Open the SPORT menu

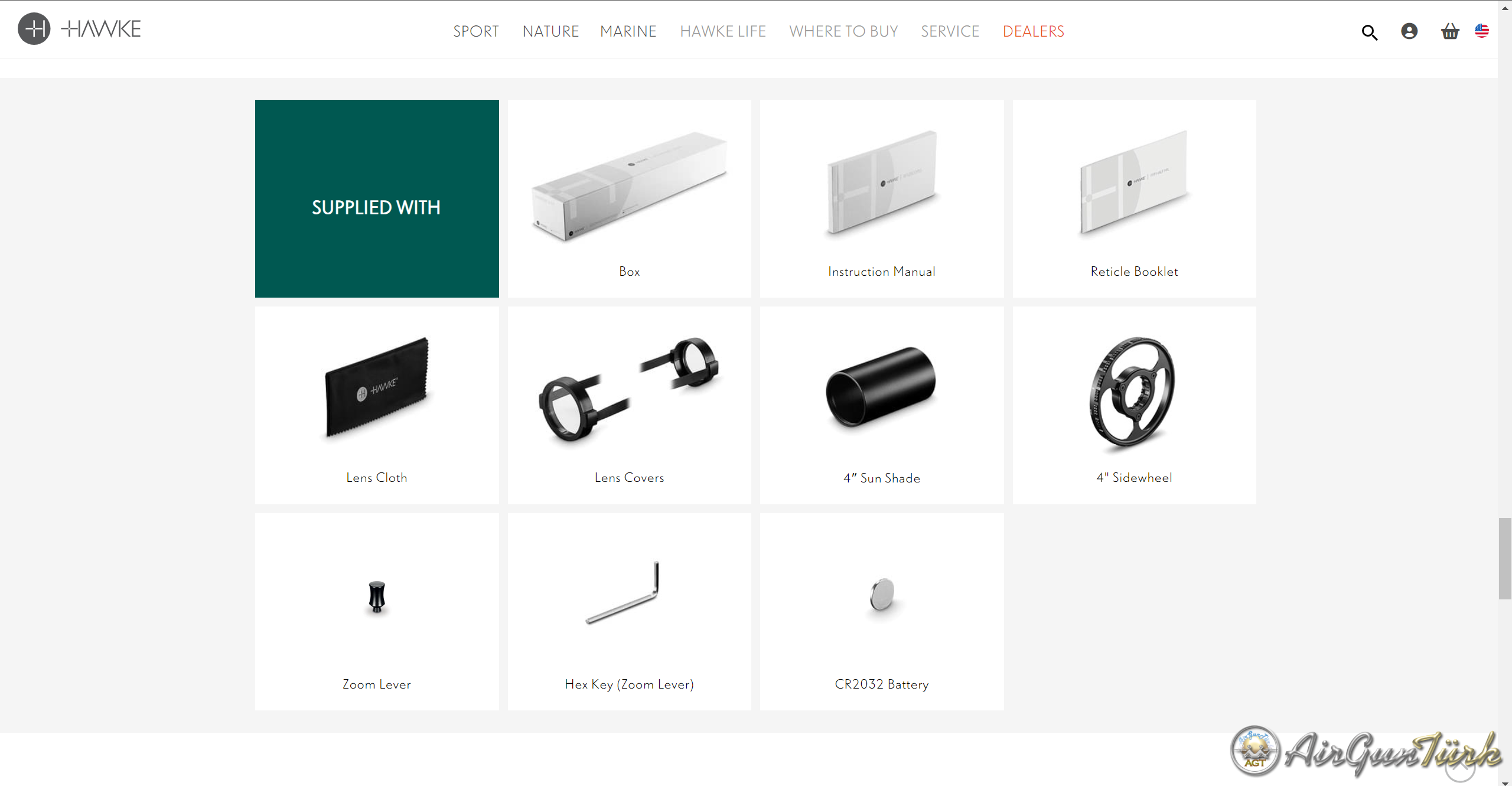pos(476,31)
